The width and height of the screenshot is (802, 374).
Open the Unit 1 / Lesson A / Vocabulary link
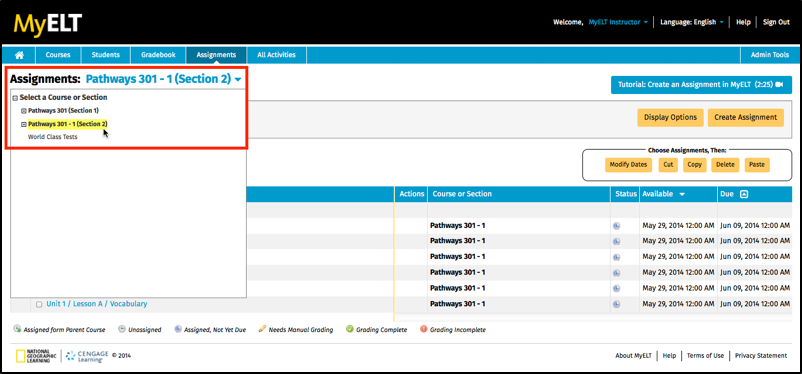click(x=97, y=304)
